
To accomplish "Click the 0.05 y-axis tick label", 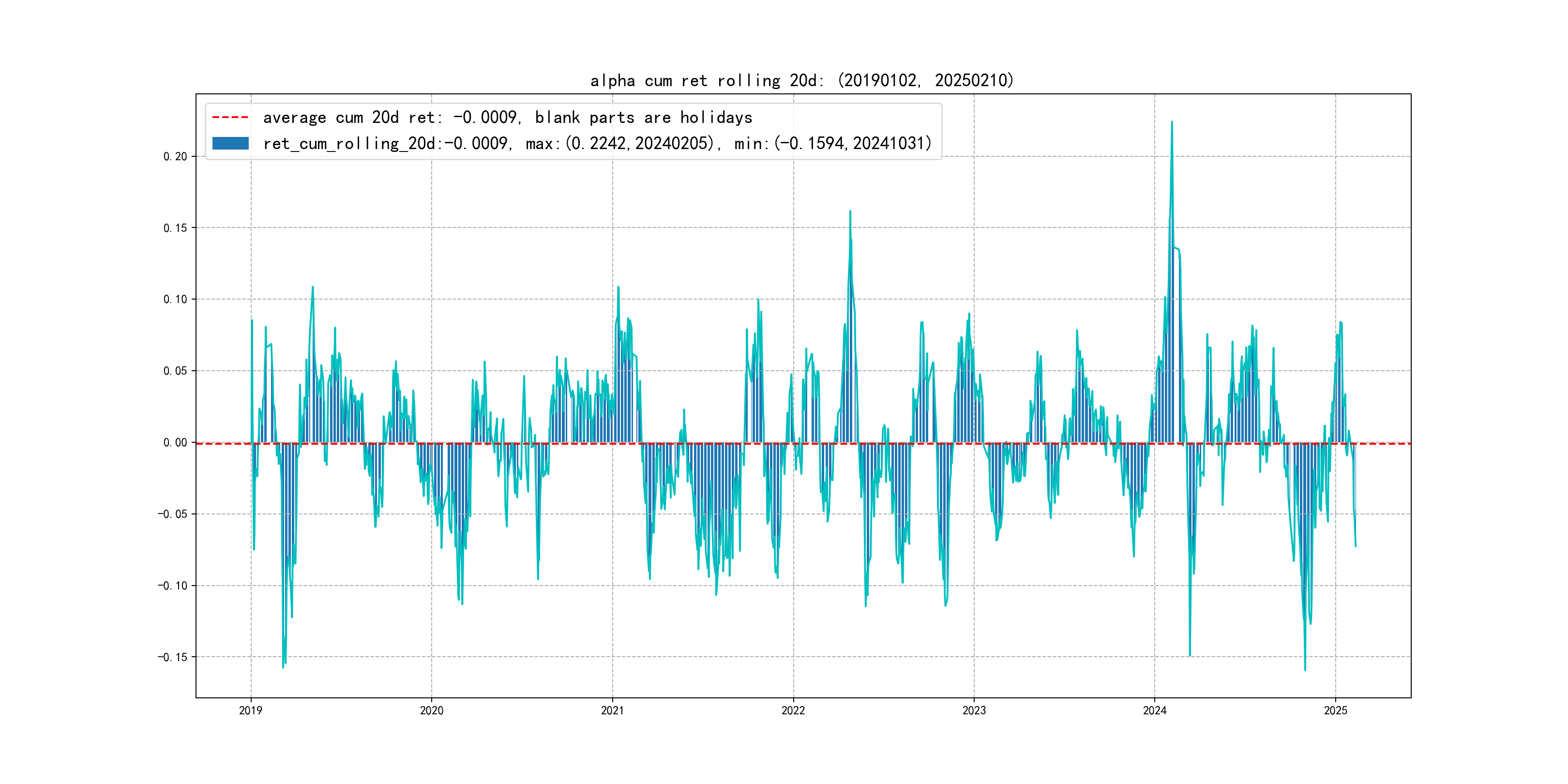I will (x=175, y=371).
